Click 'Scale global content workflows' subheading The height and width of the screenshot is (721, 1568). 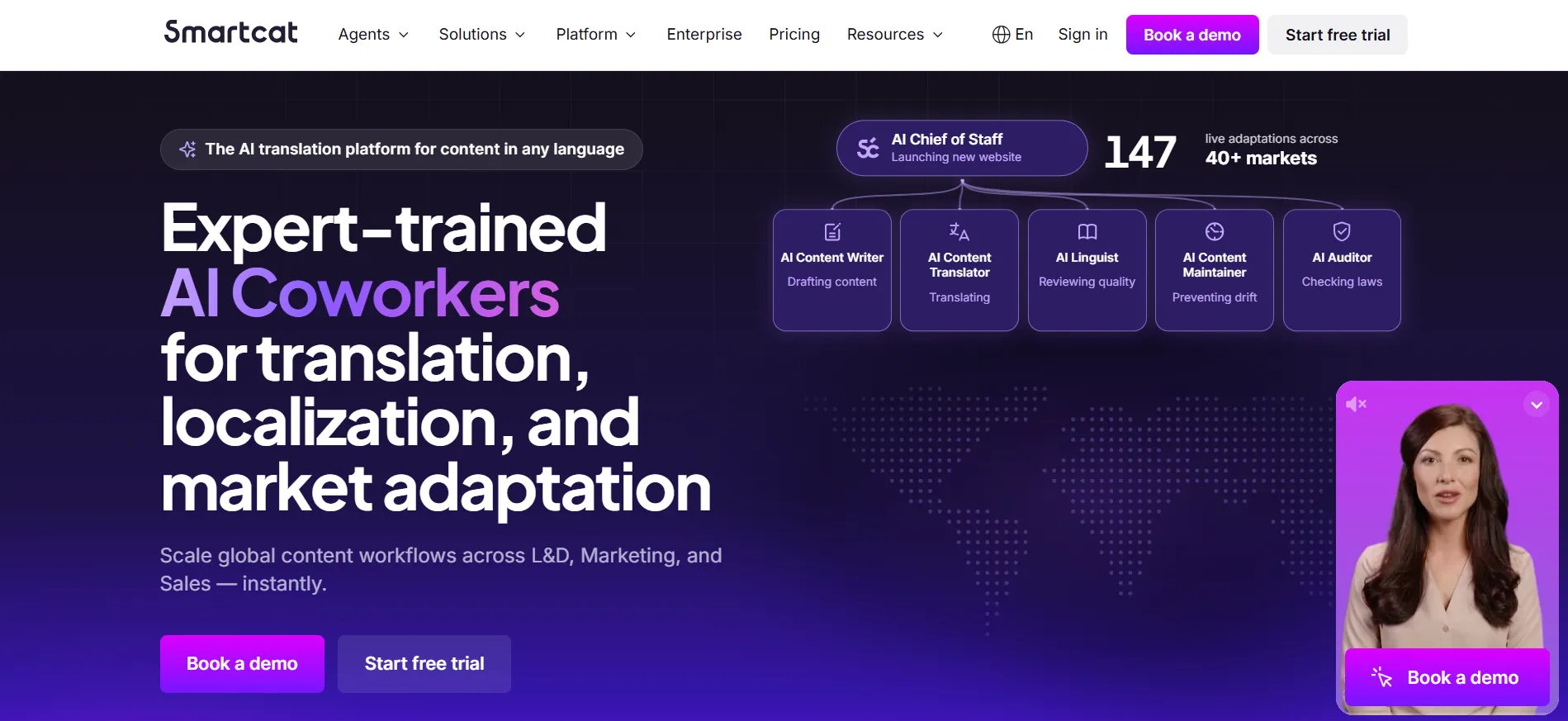(x=441, y=569)
